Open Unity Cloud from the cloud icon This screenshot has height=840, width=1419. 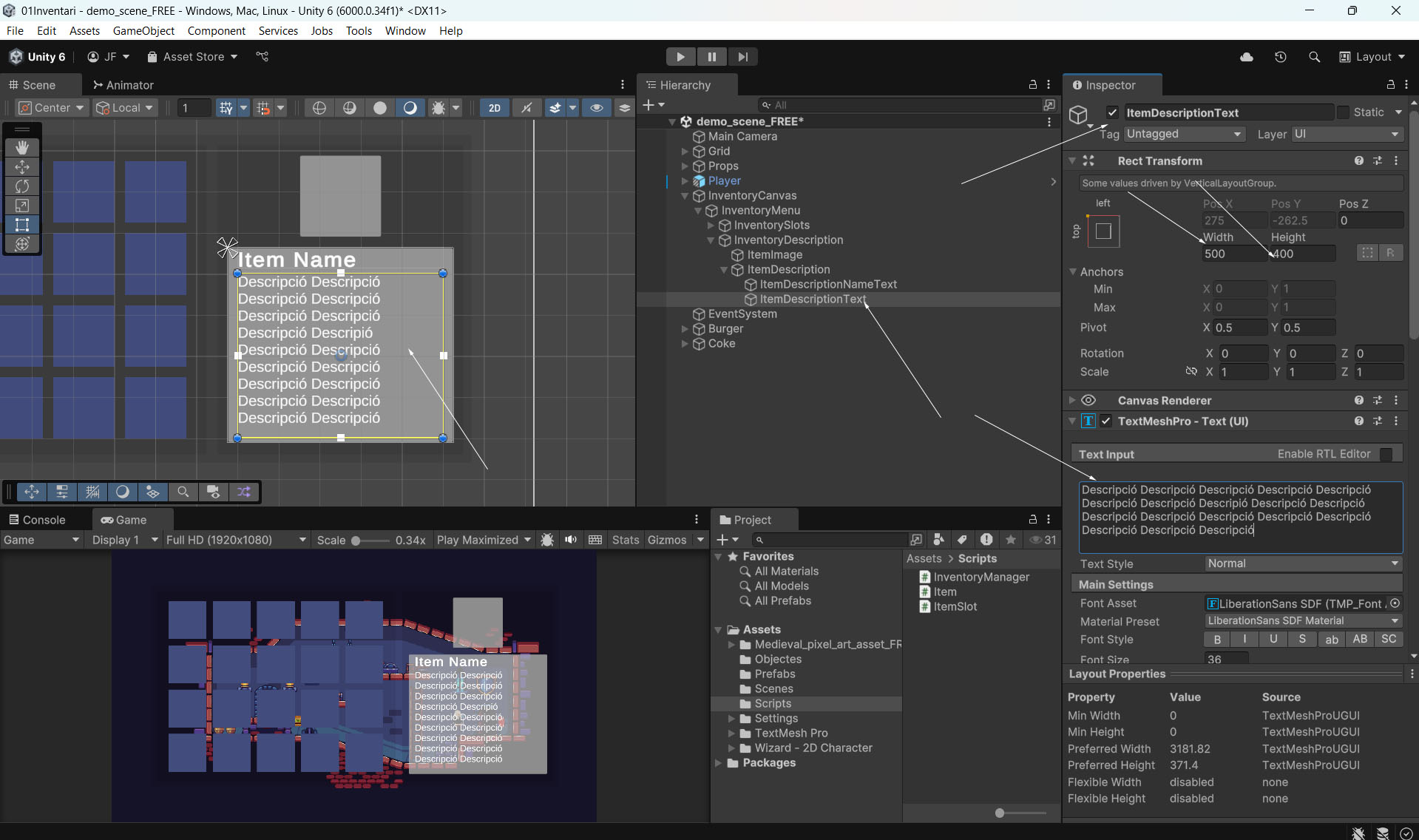point(1247,57)
